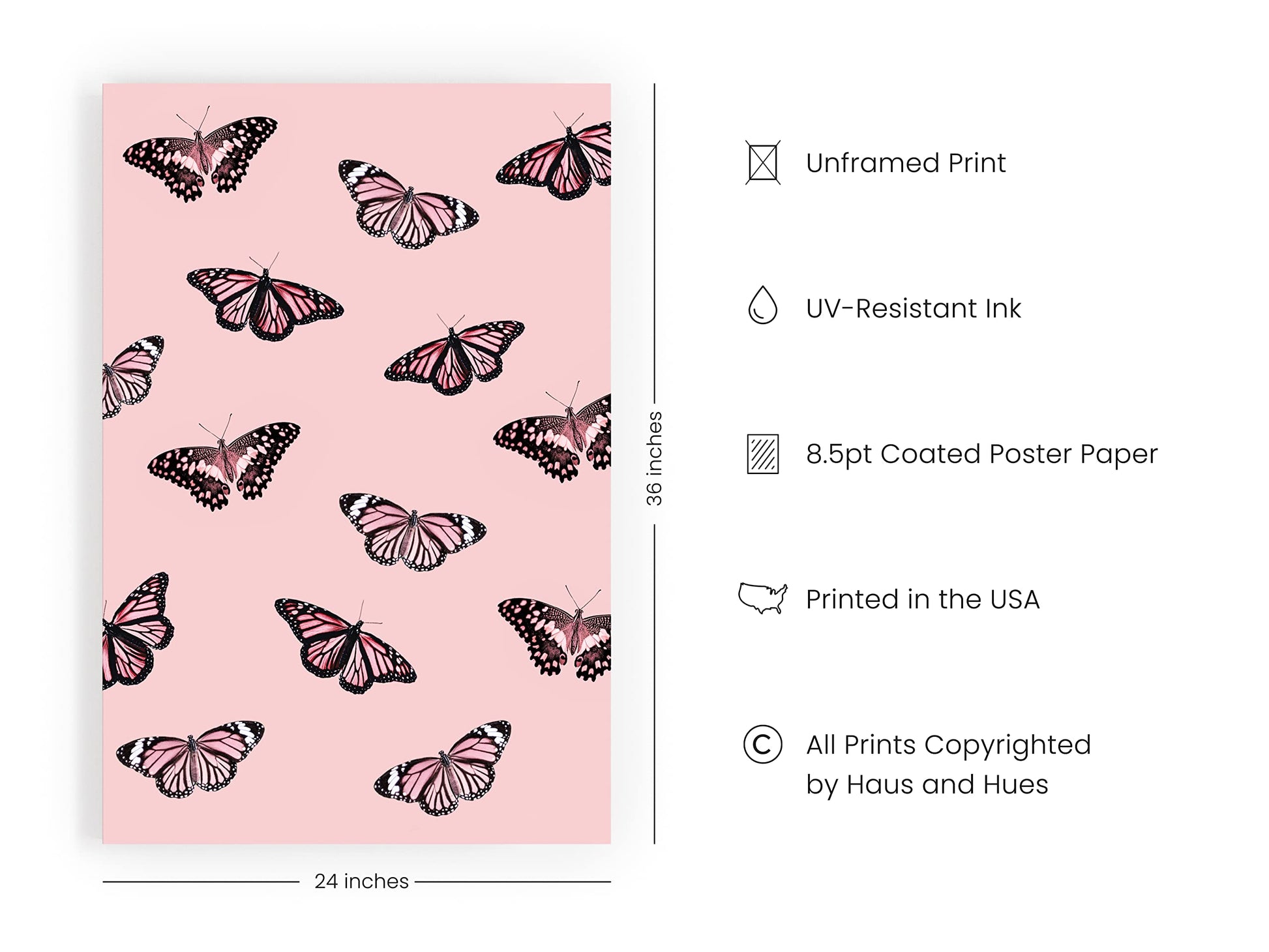
Task: Click the horizontal line left of "24 inches"
Action: [x=200, y=882]
